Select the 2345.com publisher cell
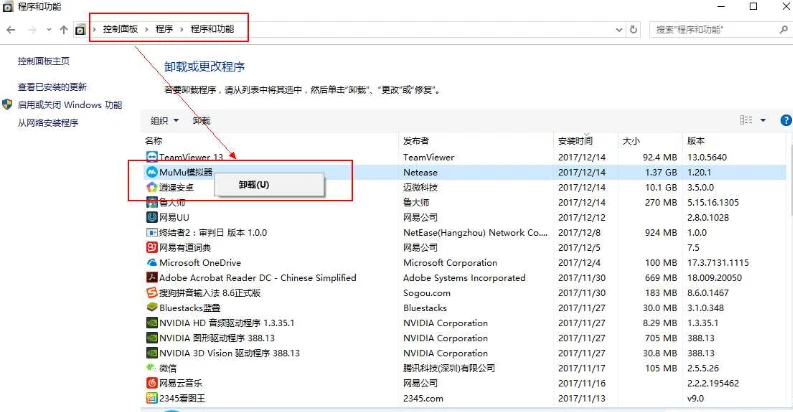Screen dimensions: 793x412 (x=423, y=398)
